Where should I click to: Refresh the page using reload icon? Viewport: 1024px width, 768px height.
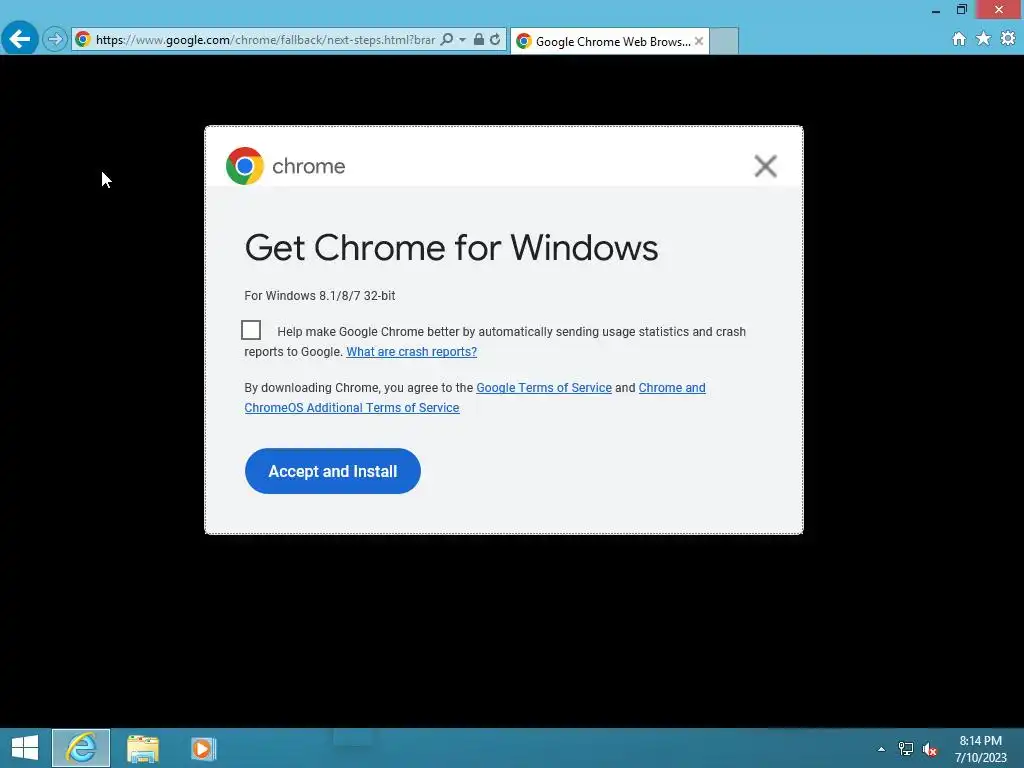(x=495, y=40)
